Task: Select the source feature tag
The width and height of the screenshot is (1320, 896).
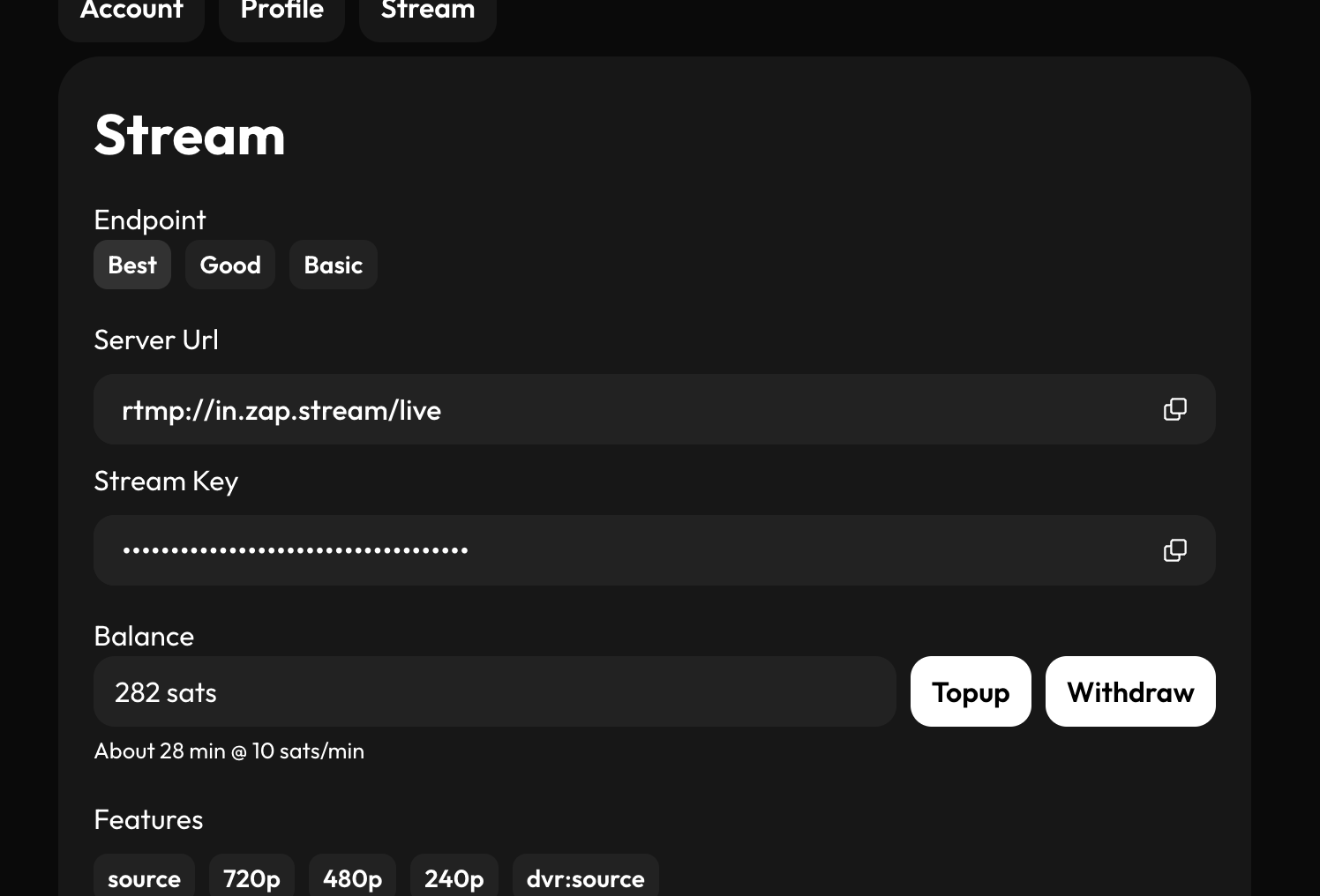Action: click(144, 877)
